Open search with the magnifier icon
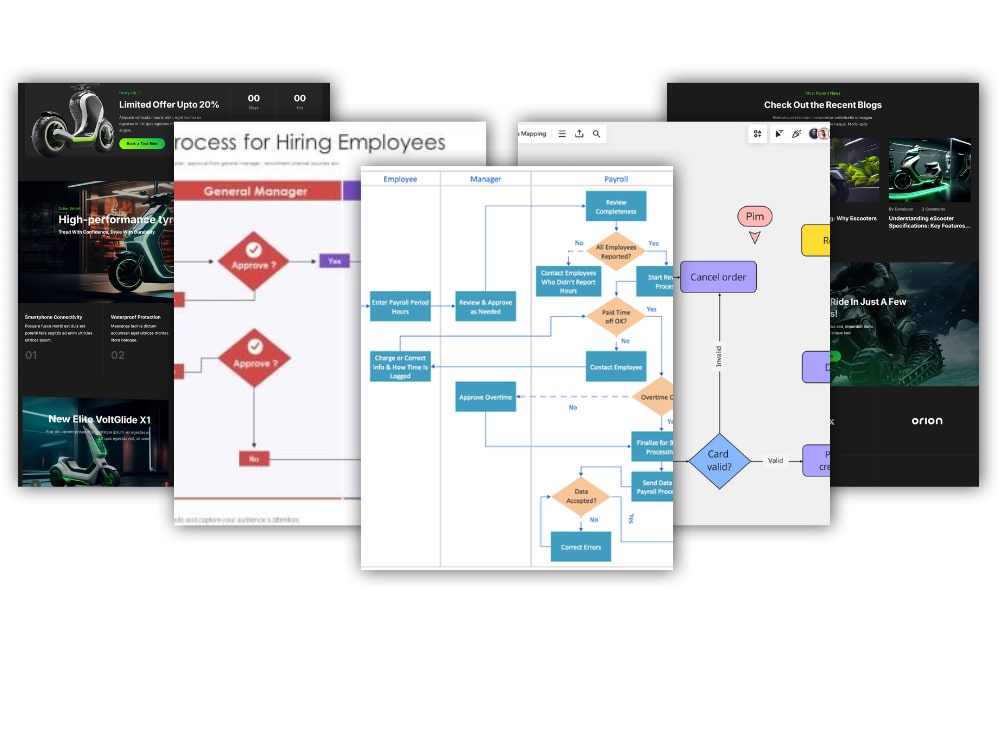The height and width of the screenshot is (750, 1000). (596, 134)
